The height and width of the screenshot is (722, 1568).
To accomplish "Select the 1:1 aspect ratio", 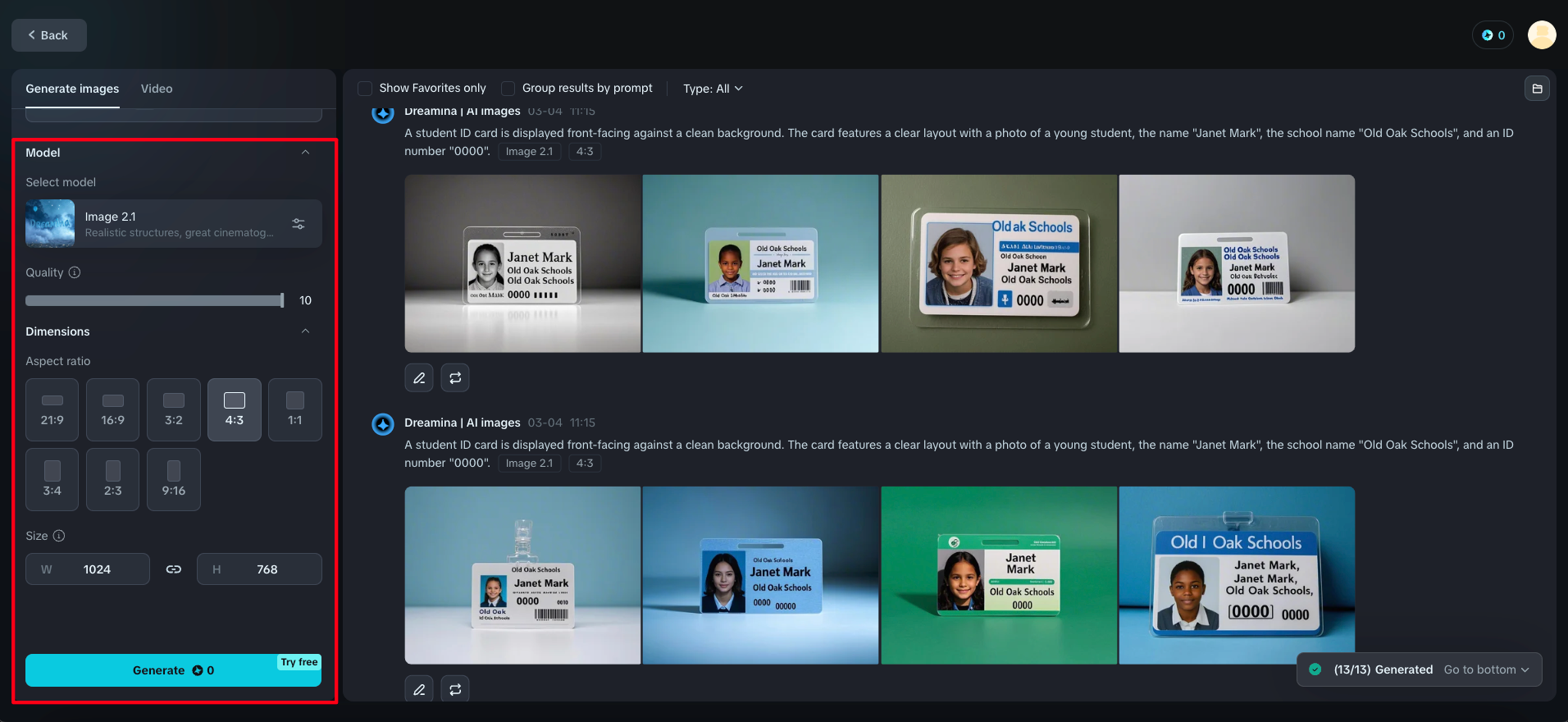I will click(x=295, y=410).
